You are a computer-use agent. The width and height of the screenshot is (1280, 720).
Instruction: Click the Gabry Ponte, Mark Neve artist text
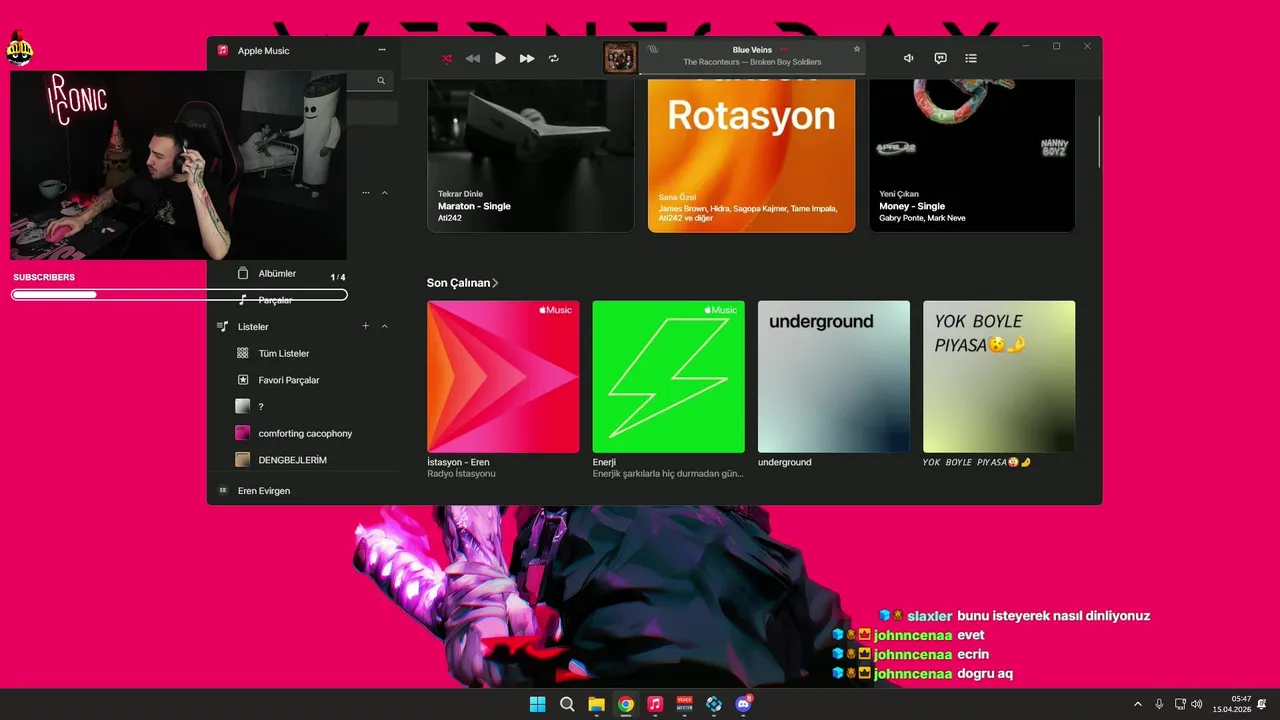[x=922, y=218]
